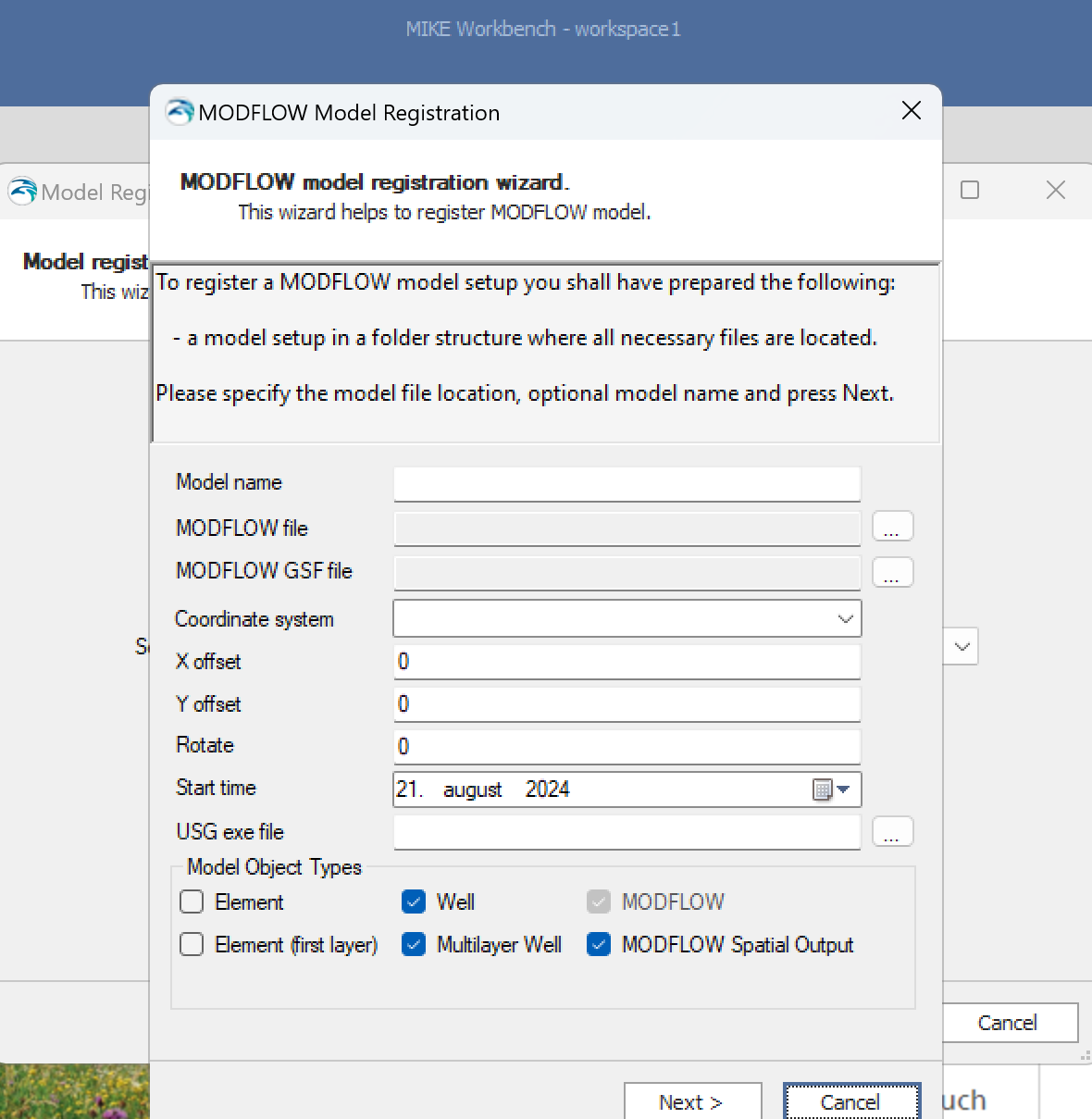The height and width of the screenshot is (1119, 1092).
Task: Click the instruction text about folder structure
Action: (525, 338)
